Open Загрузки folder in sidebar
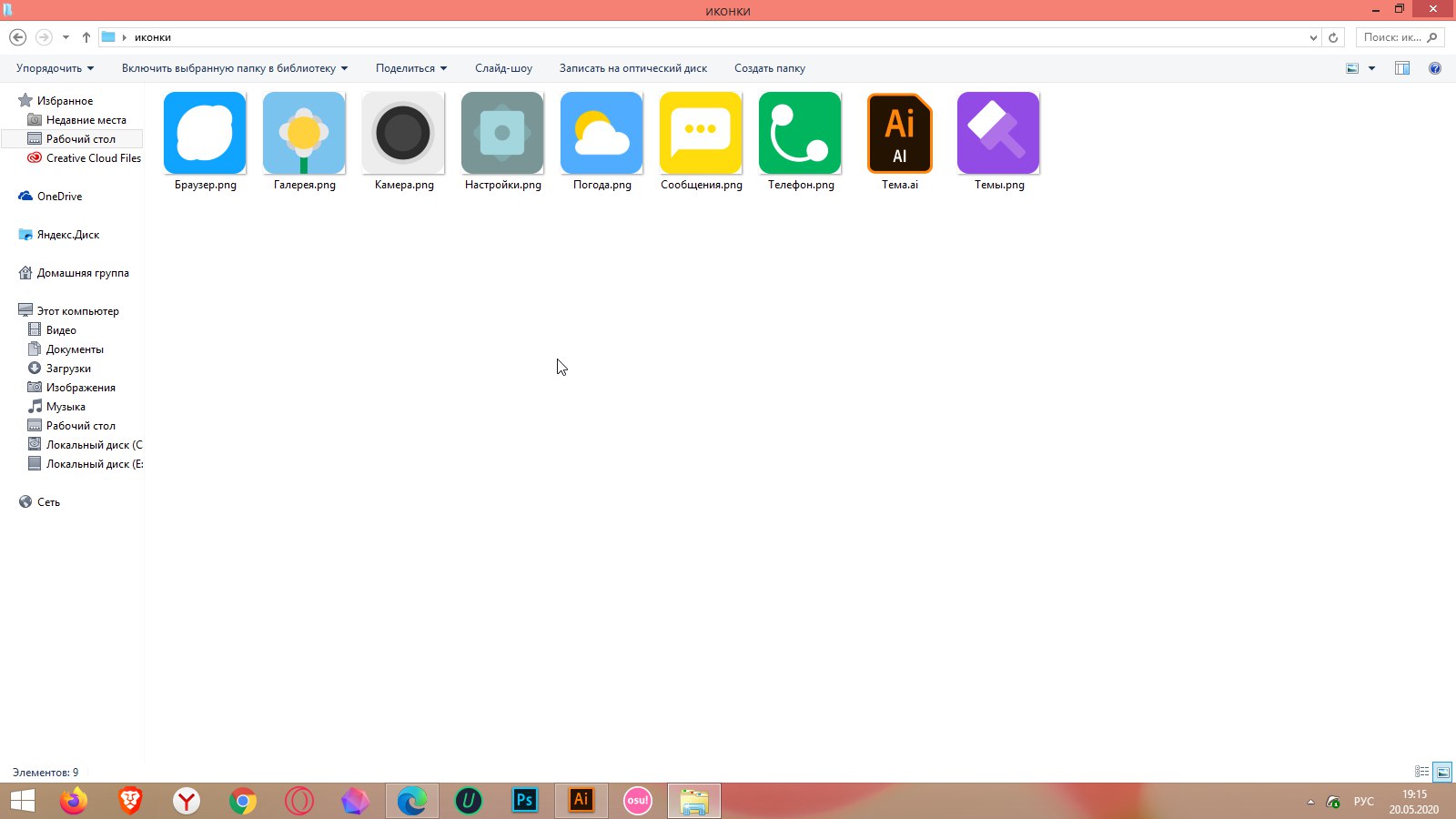The width and height of the screenshot is (1456, 819). [68, 369]
